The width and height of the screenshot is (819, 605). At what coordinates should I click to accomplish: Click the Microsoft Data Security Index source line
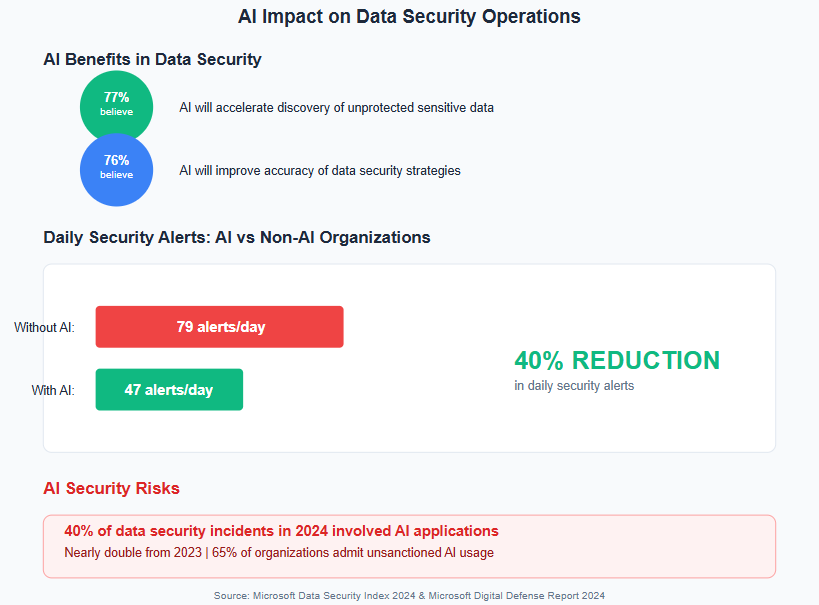pos(409,596)
